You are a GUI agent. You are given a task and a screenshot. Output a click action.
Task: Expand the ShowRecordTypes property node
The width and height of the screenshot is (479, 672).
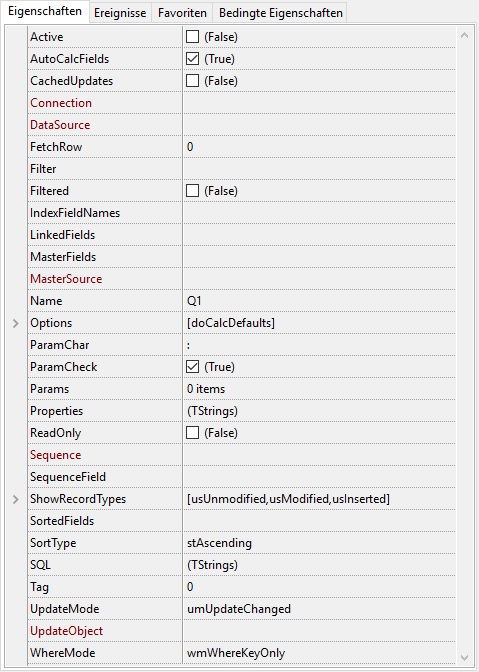point(16,499)
